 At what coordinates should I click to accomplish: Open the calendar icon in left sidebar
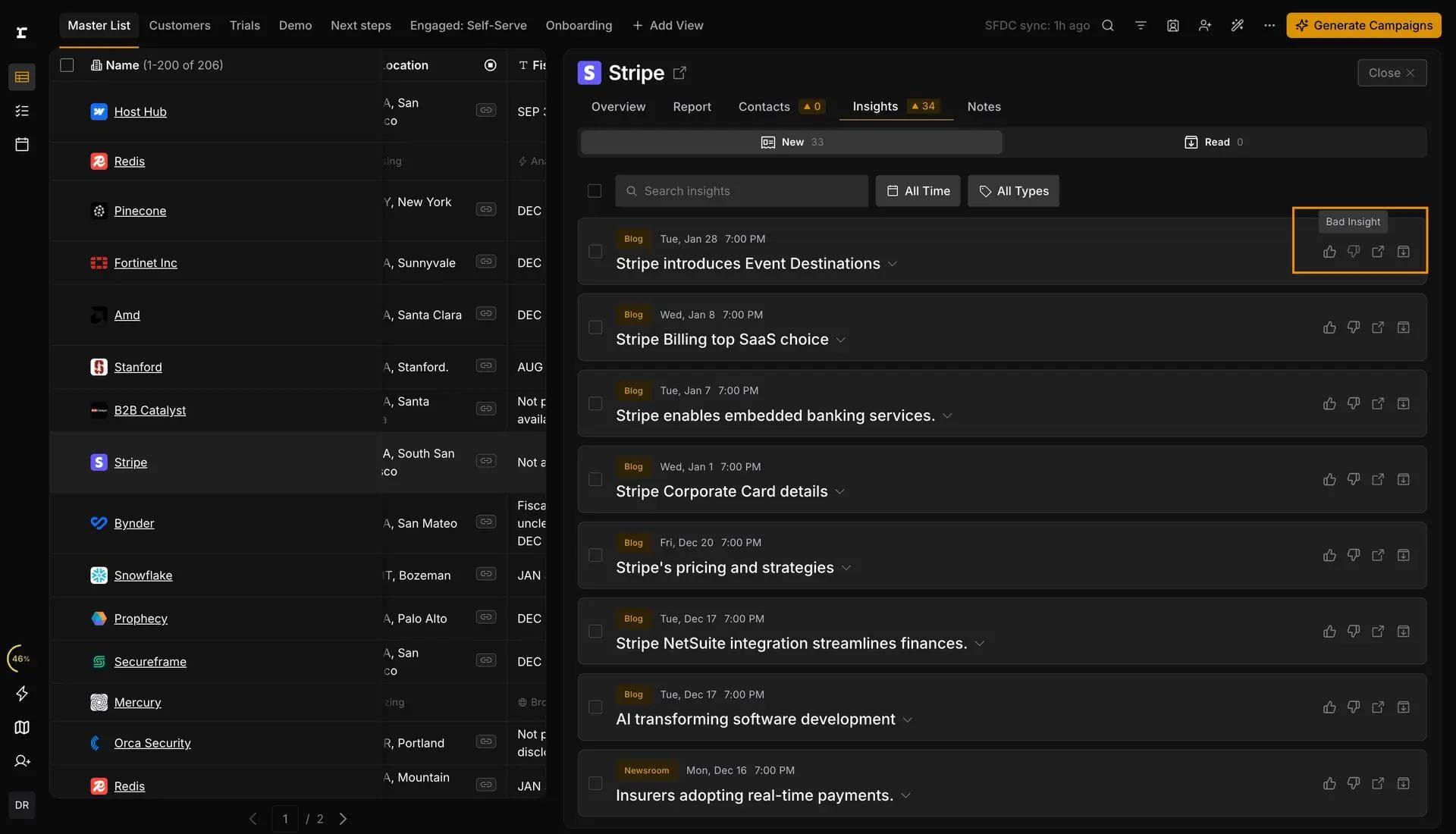(x=22, y=144)
